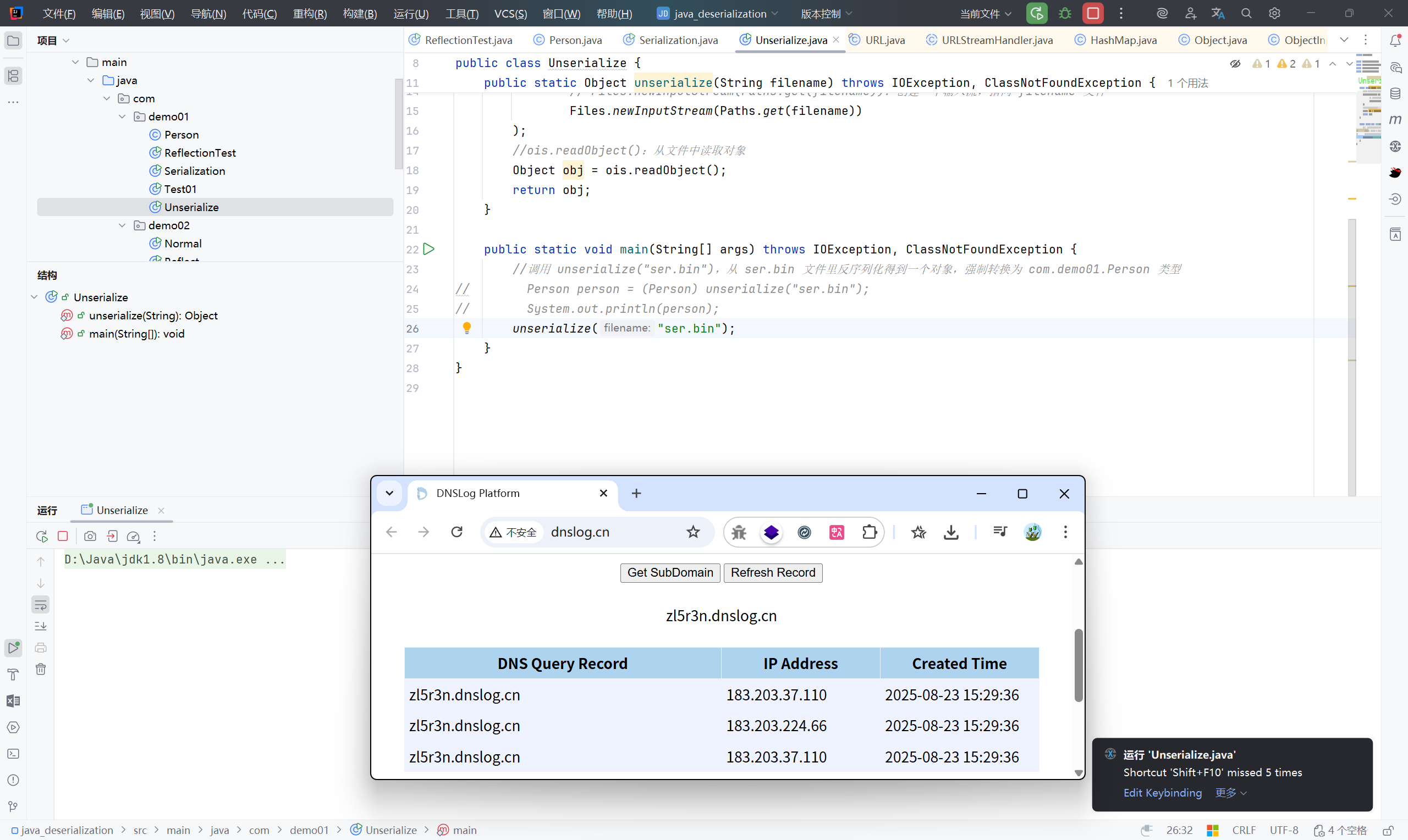Click the run gutter arrow beside main method

(x=429, y=249)
